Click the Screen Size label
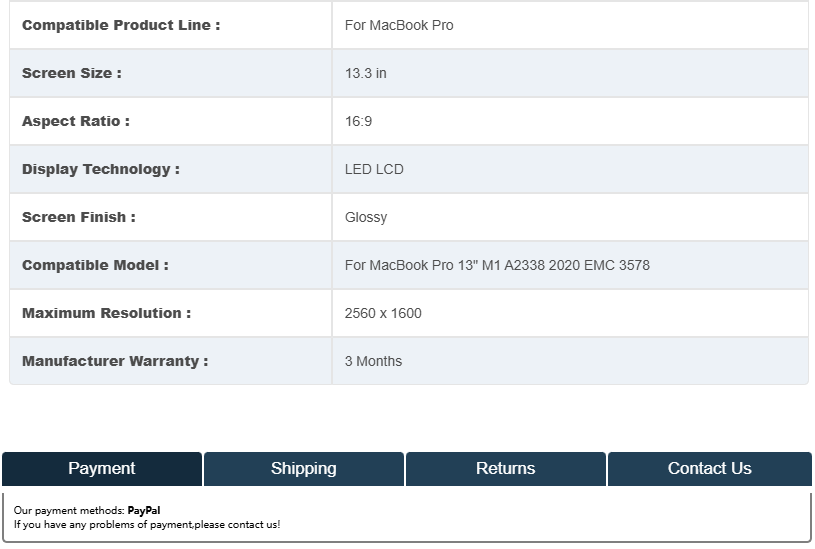The width and height of the screenshot is (815, 549). click(72, 73)
